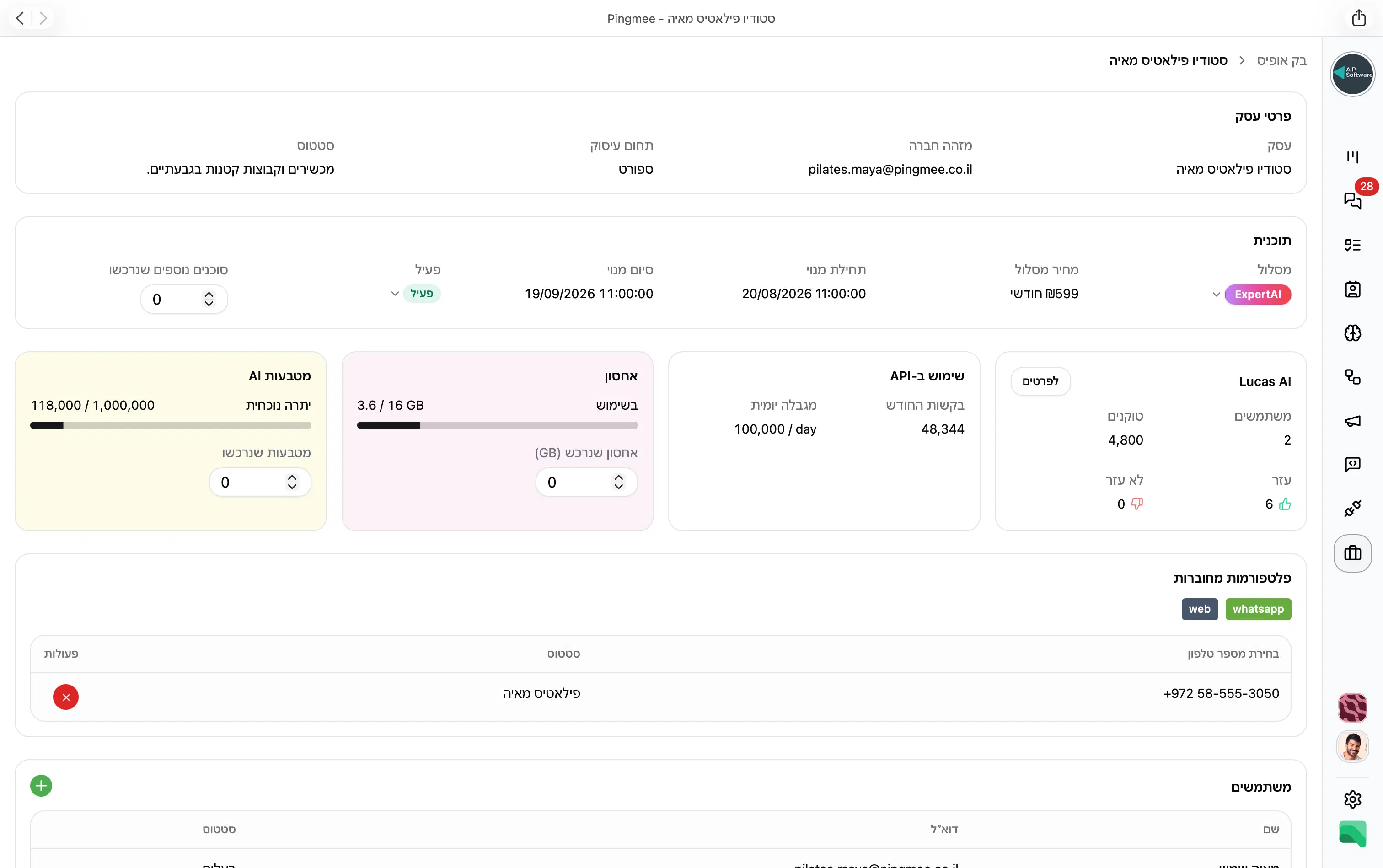Screen dimensions: 1383x868
Task: Click the green thumbs-up helpful icon
Action: click(1285, 504)
